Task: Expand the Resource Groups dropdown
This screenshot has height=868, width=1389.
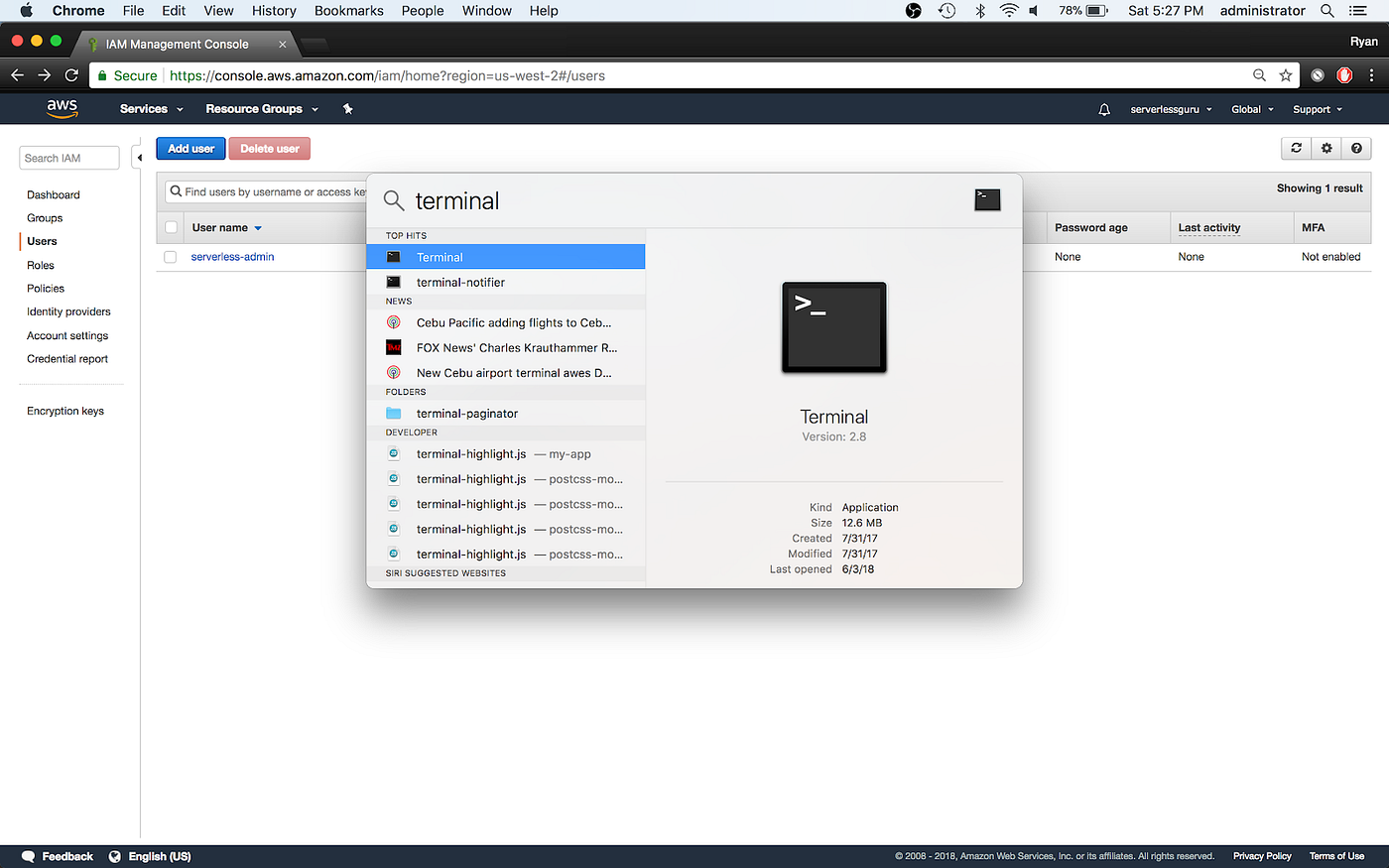Action: tap(262, 109)
